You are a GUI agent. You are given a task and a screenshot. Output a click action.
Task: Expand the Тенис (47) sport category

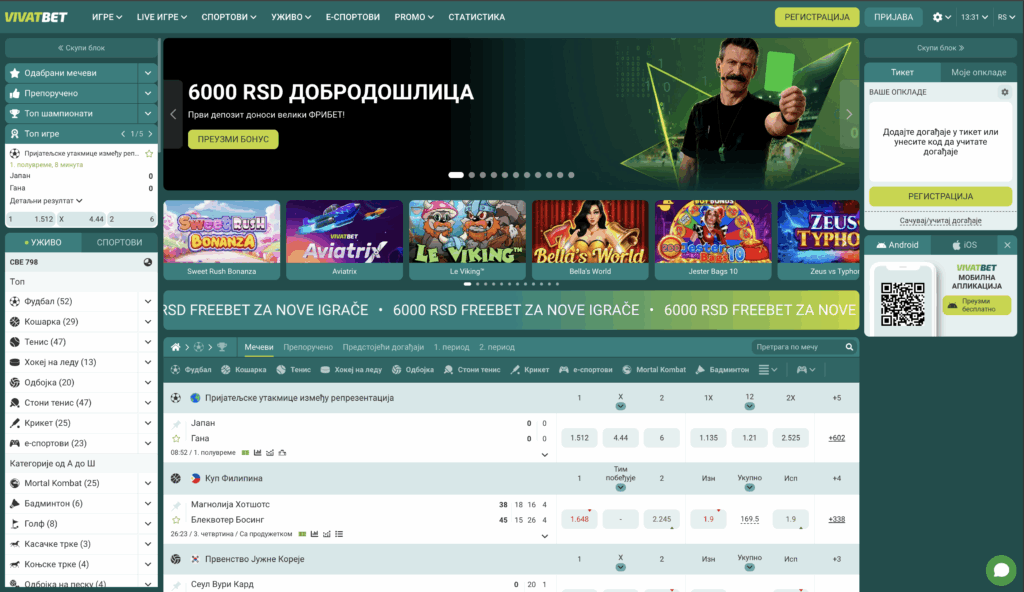[148, 342]
